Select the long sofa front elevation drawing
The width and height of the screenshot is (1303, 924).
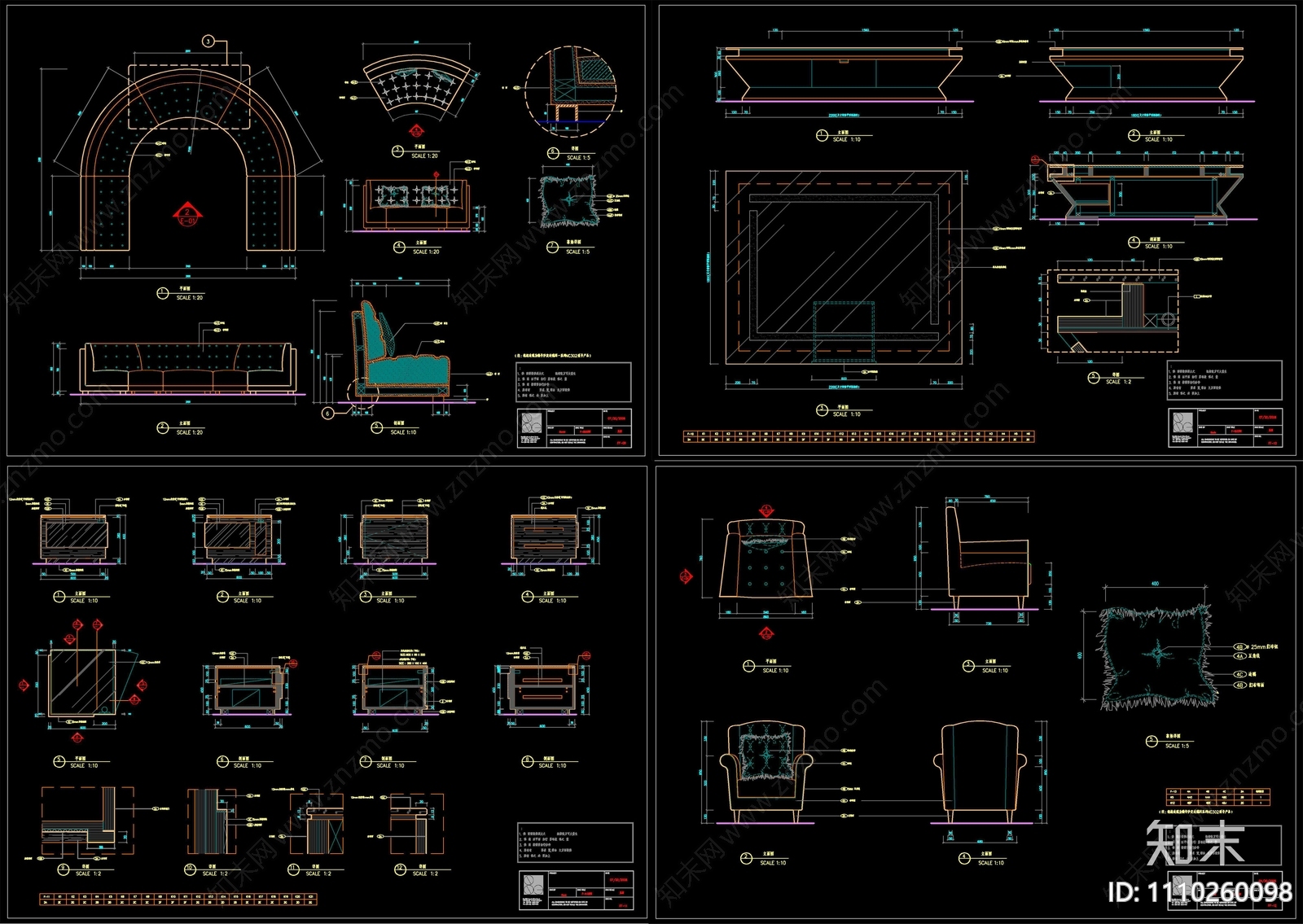[186, 369]
